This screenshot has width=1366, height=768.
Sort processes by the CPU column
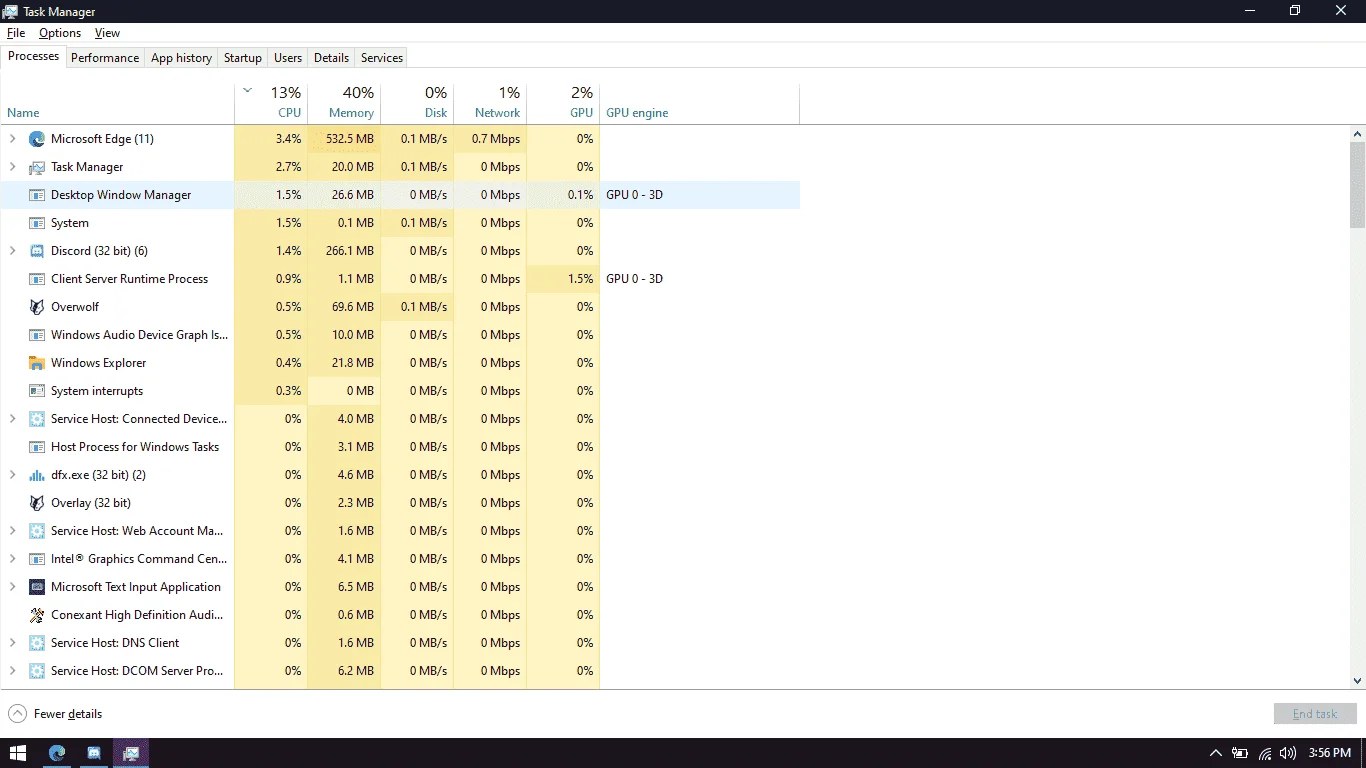271,103
